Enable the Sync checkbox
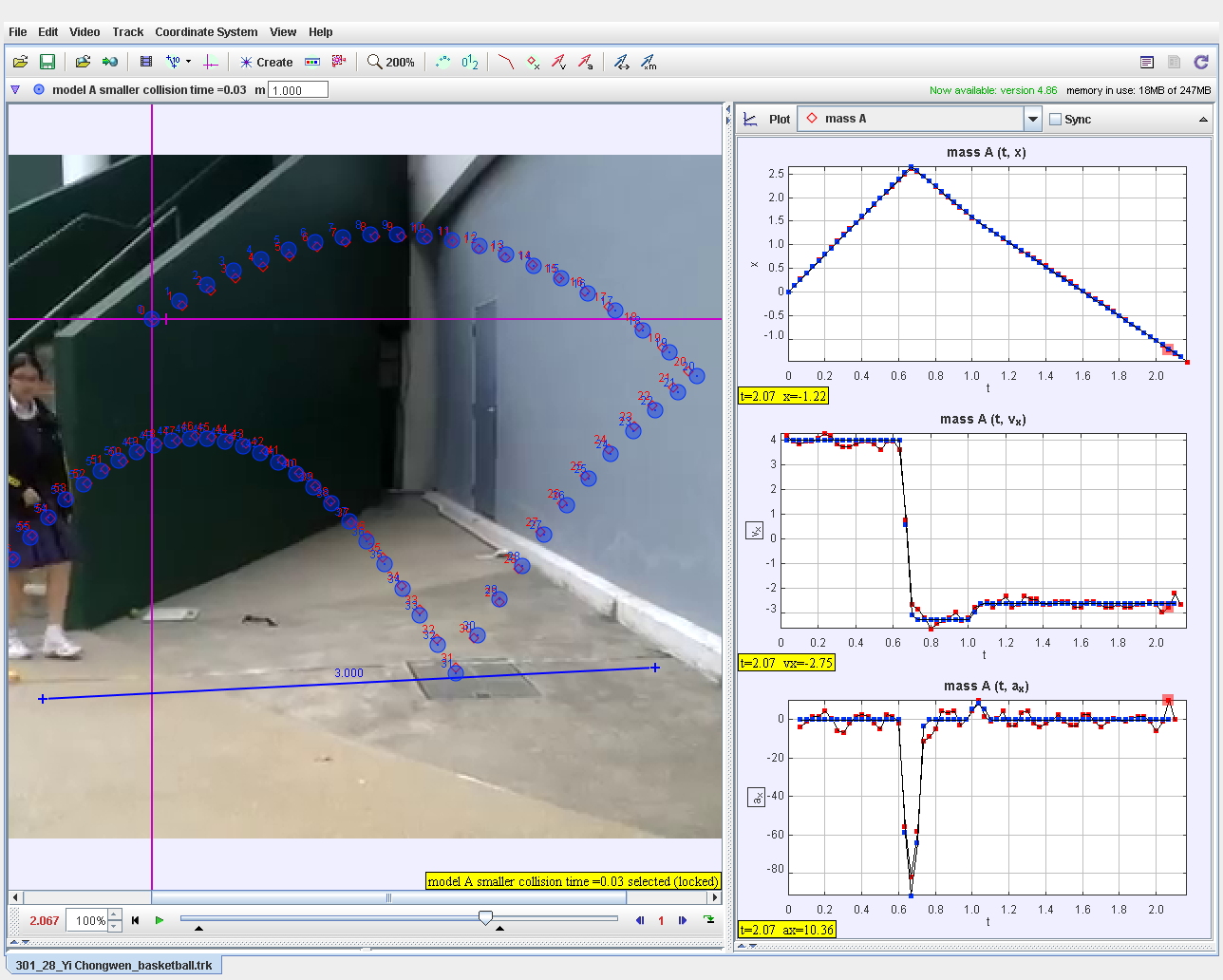1223x980 pixels. 1057,119
